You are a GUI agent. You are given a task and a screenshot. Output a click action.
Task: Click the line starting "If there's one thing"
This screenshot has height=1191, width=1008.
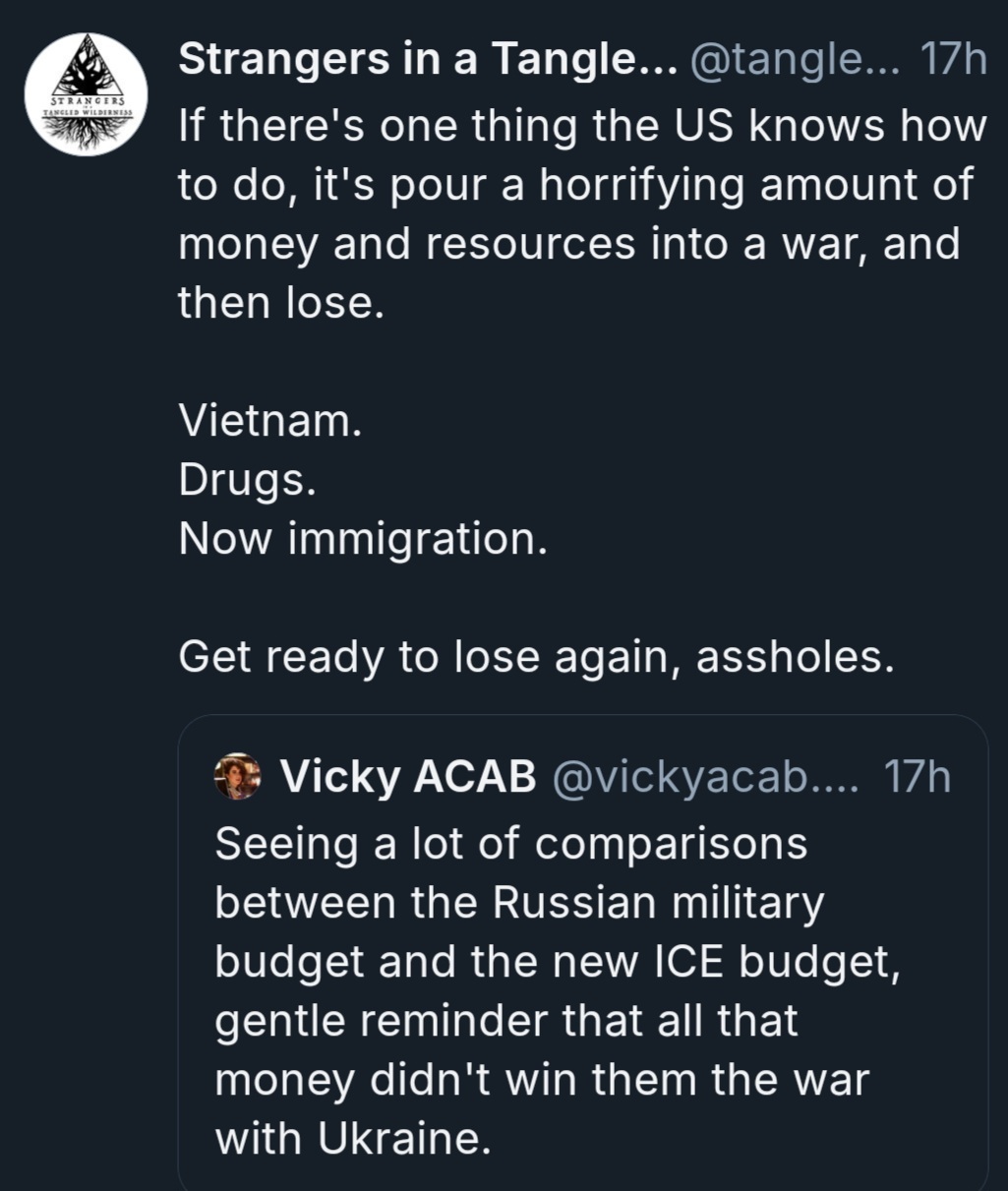click(582, 125)
